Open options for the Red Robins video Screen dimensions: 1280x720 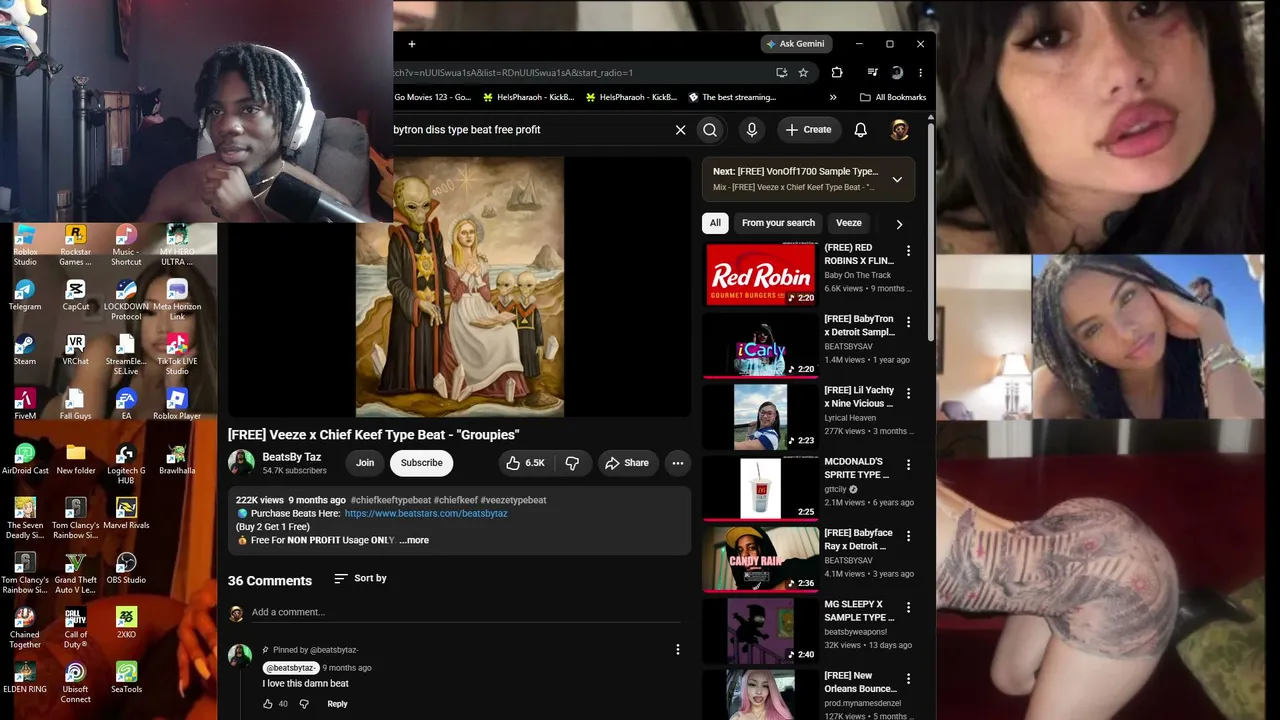tap(908, 251)
